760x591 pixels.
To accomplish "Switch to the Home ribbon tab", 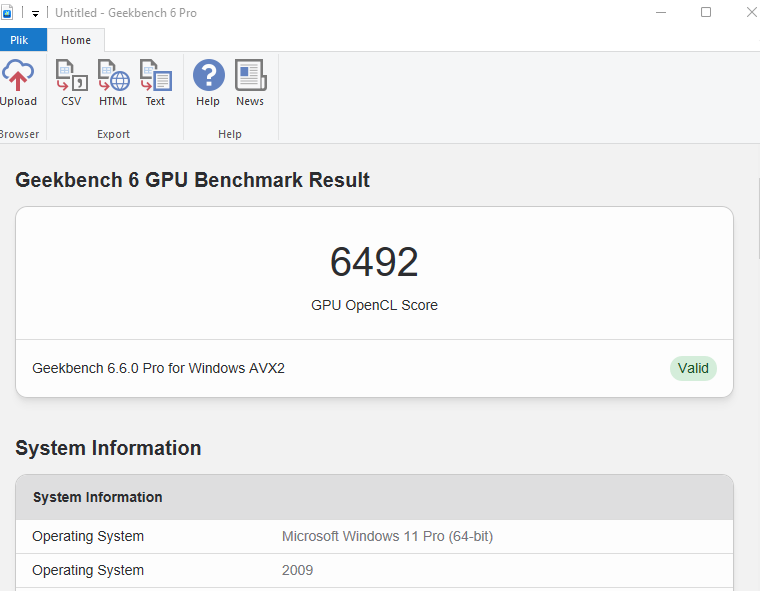I will click(x=76, y=40).
